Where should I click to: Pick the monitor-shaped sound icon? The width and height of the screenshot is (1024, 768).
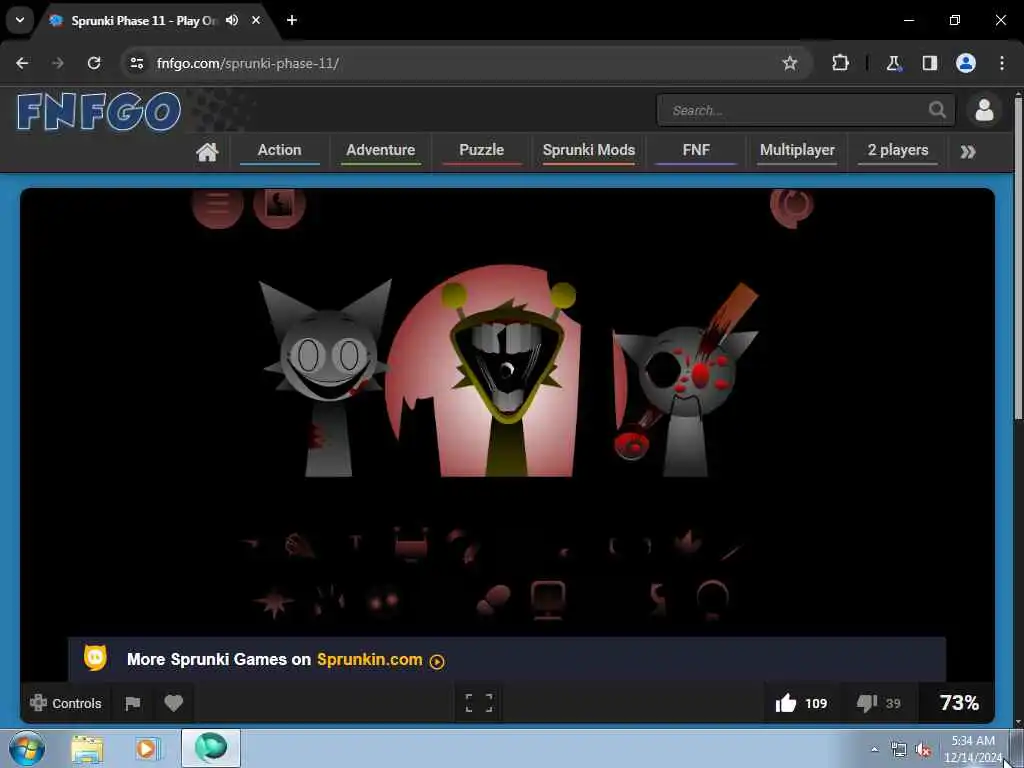(x=548, y=600)
